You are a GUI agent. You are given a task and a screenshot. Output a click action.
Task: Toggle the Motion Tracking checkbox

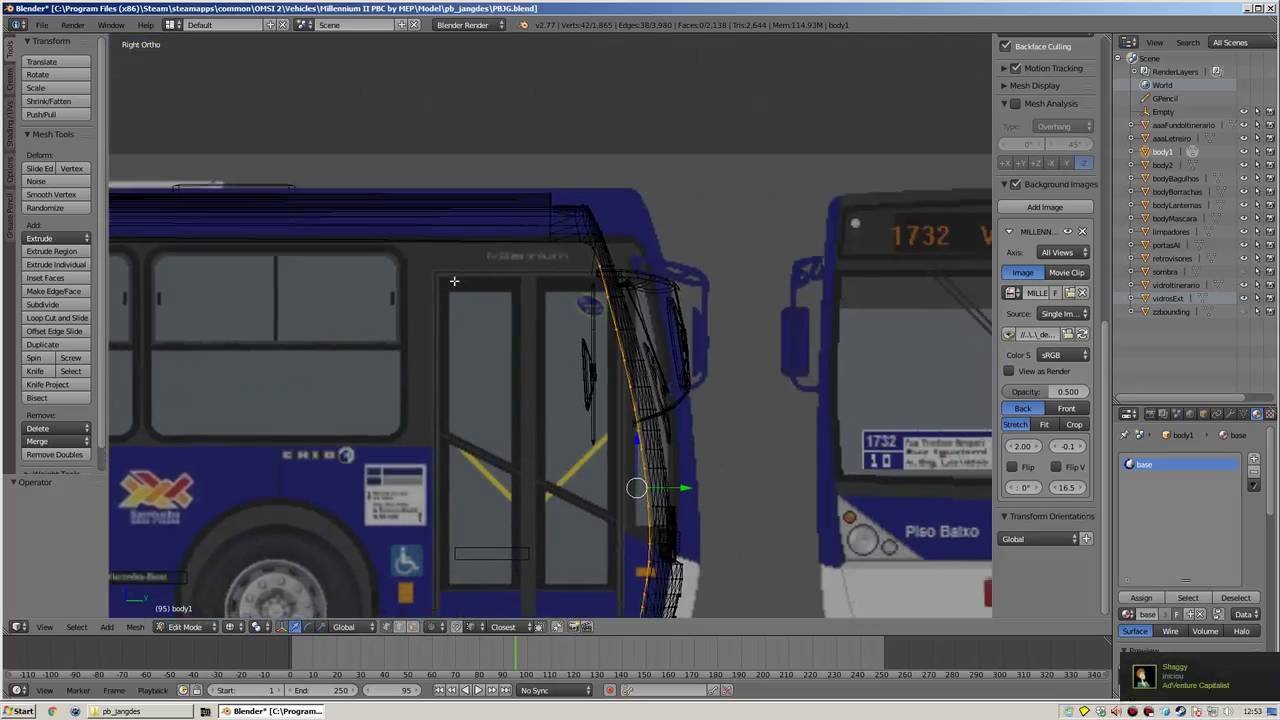[1016, 68]
